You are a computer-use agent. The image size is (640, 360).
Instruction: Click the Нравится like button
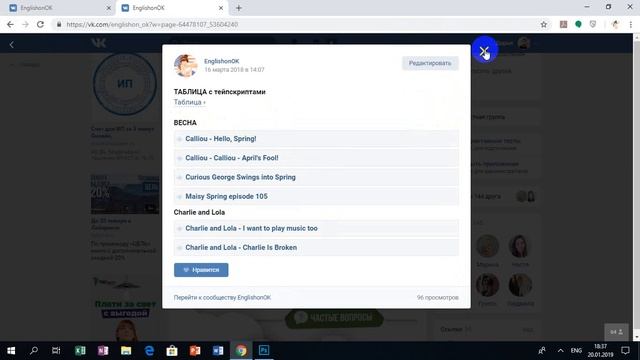click(x=201, y=270)
